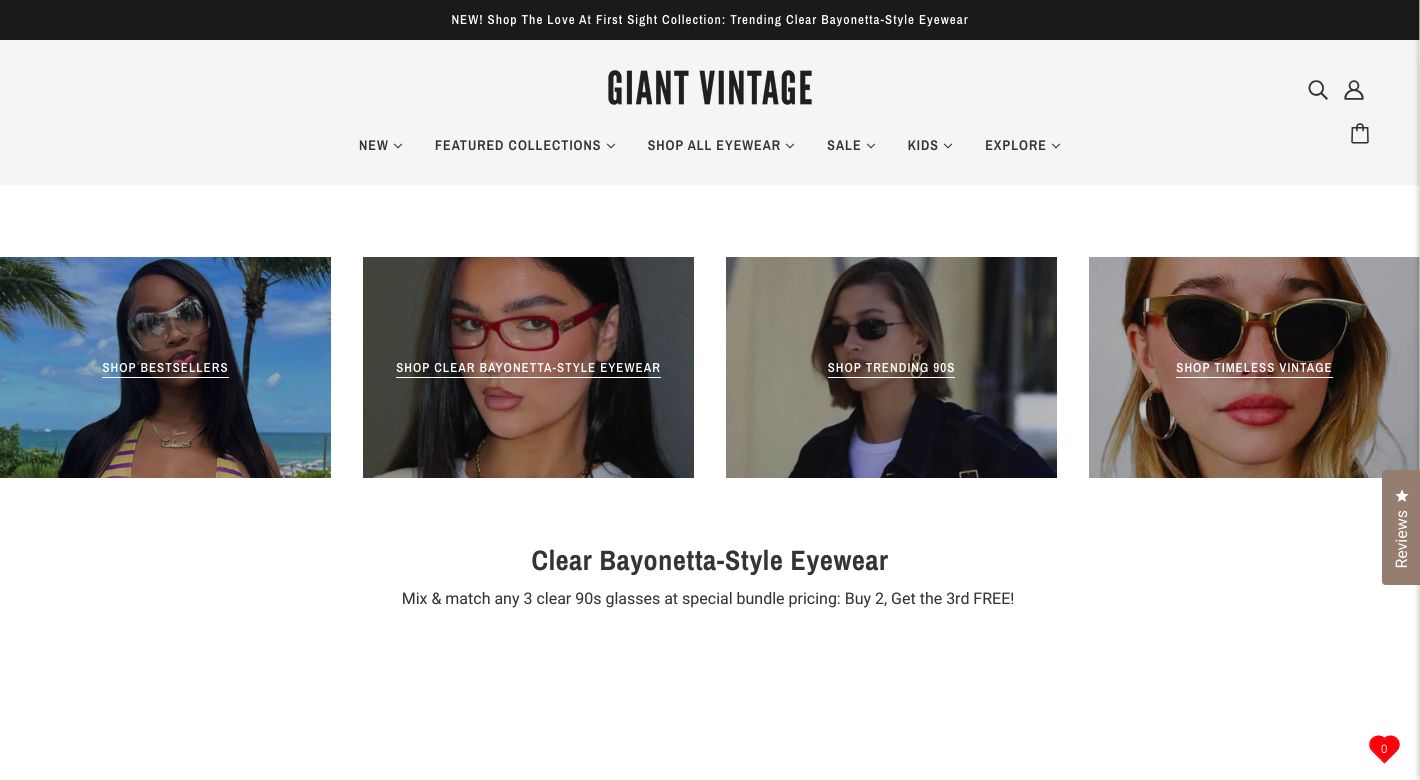Click the Giant Vintage logo

tap(710, 88)
